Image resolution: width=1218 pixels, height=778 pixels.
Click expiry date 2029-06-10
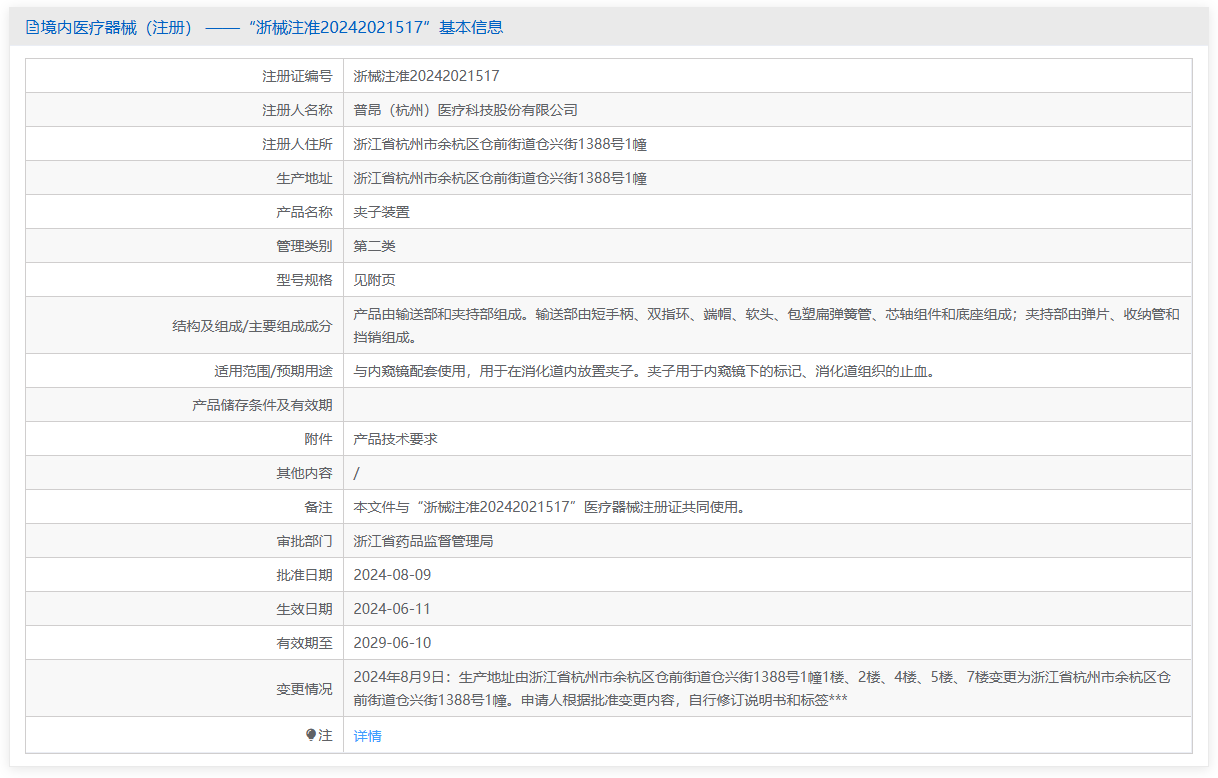click(392, 643)
